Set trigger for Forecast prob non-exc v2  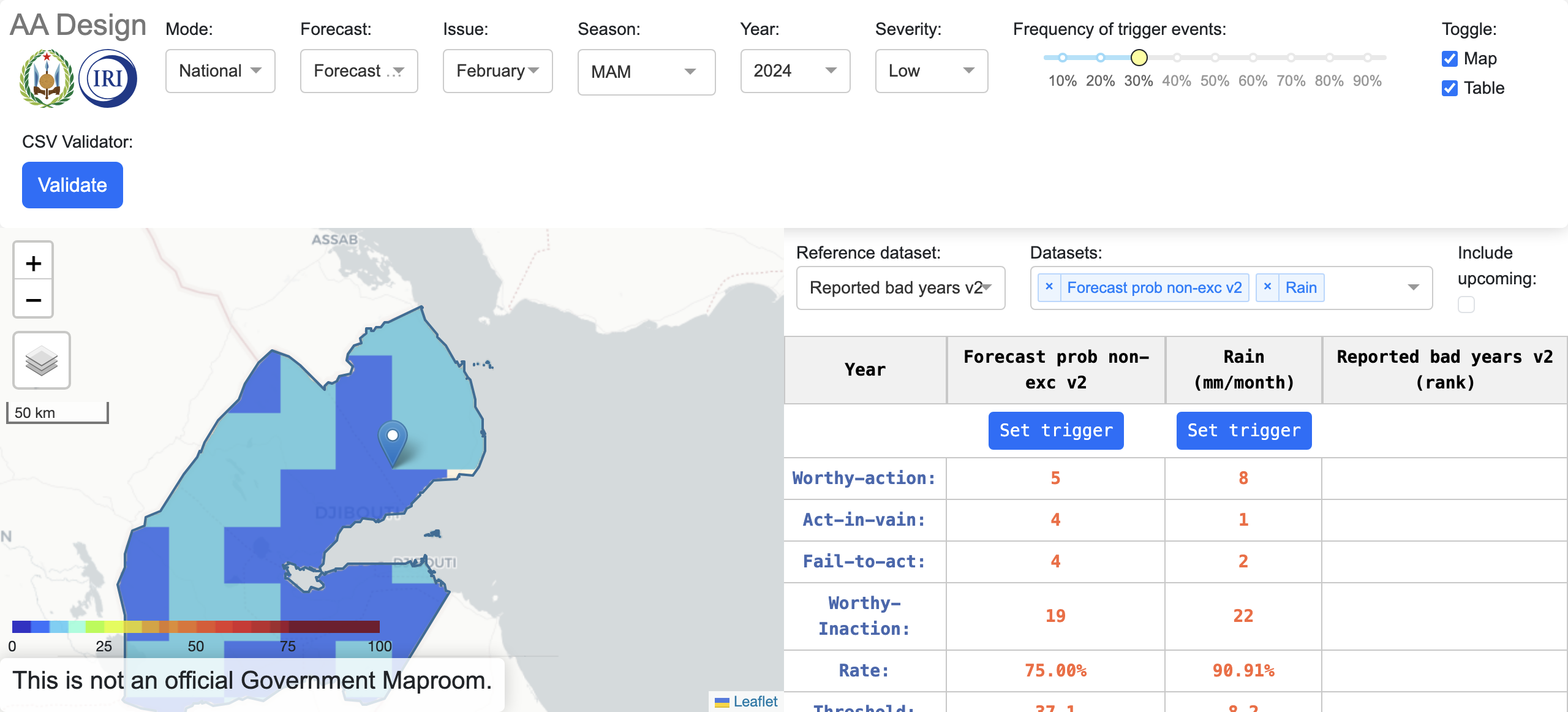1056,430
